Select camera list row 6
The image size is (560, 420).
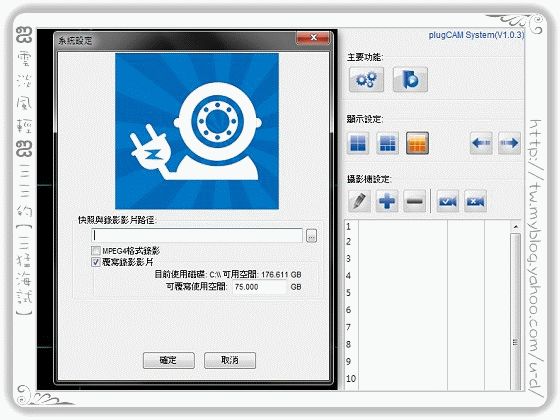[x=427, y=310]
